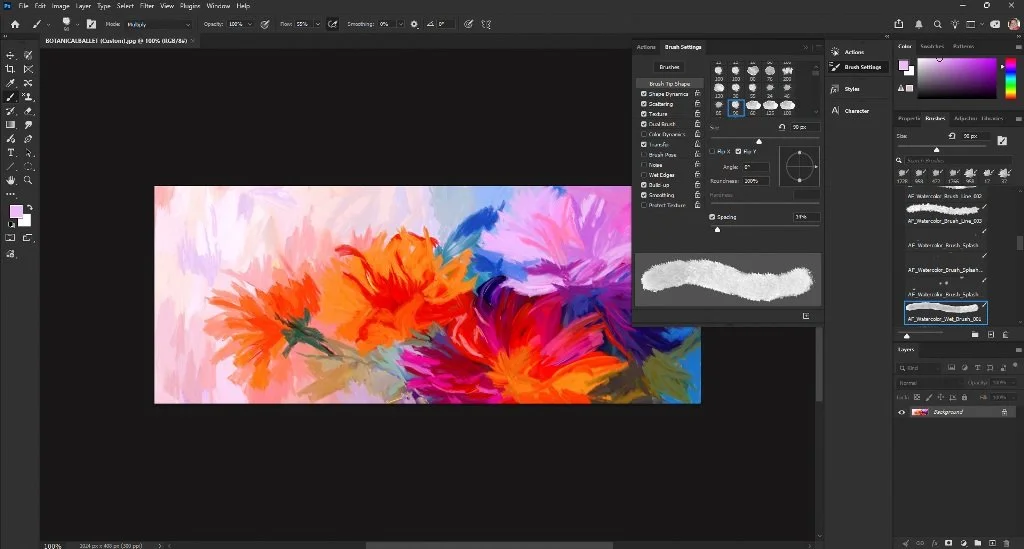1024x549 pixels.
Task: Reset default foreground and background colors
Action: point(11,225)
